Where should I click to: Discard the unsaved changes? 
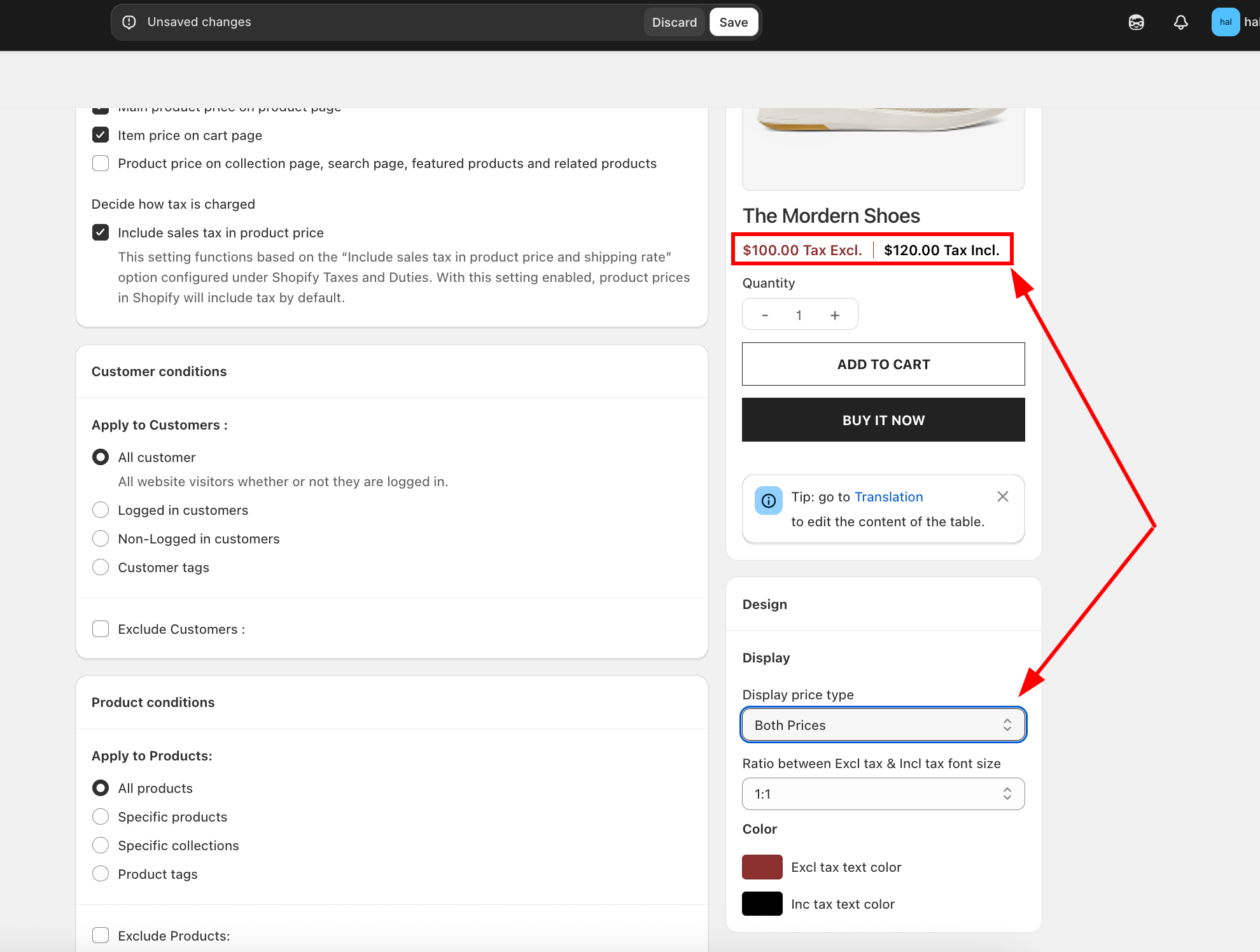674,22
